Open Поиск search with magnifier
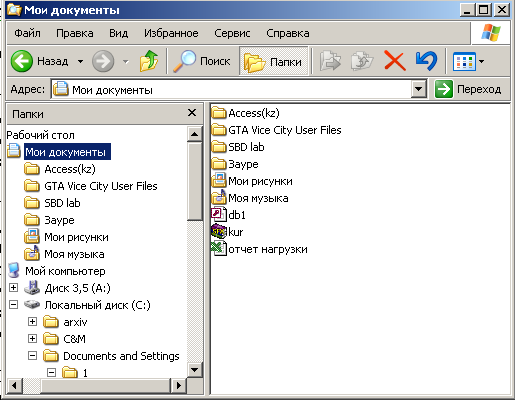This screenshot has height=400, width=515. (201, 61)
